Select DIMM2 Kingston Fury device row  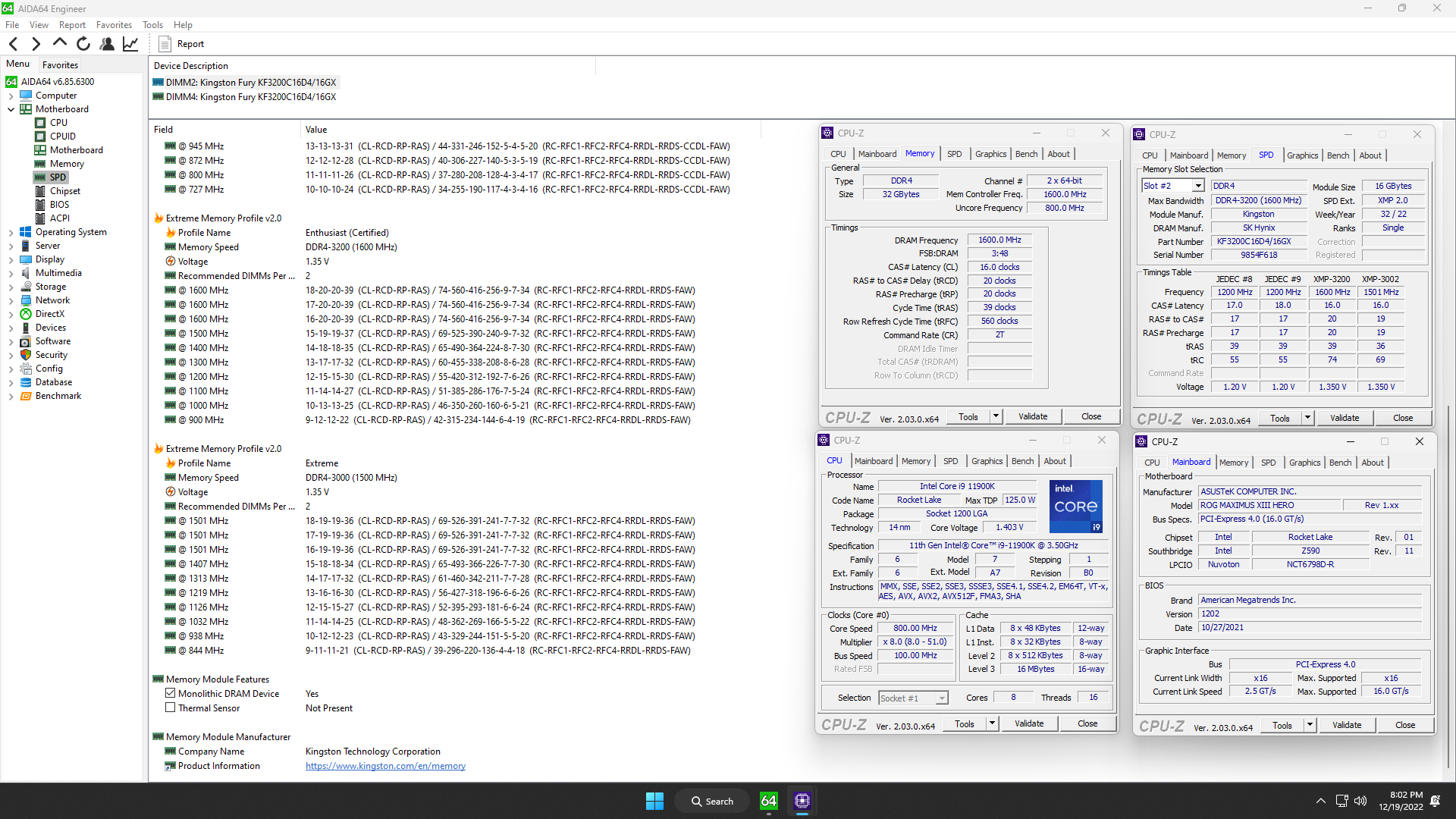[x=245, y=83]
